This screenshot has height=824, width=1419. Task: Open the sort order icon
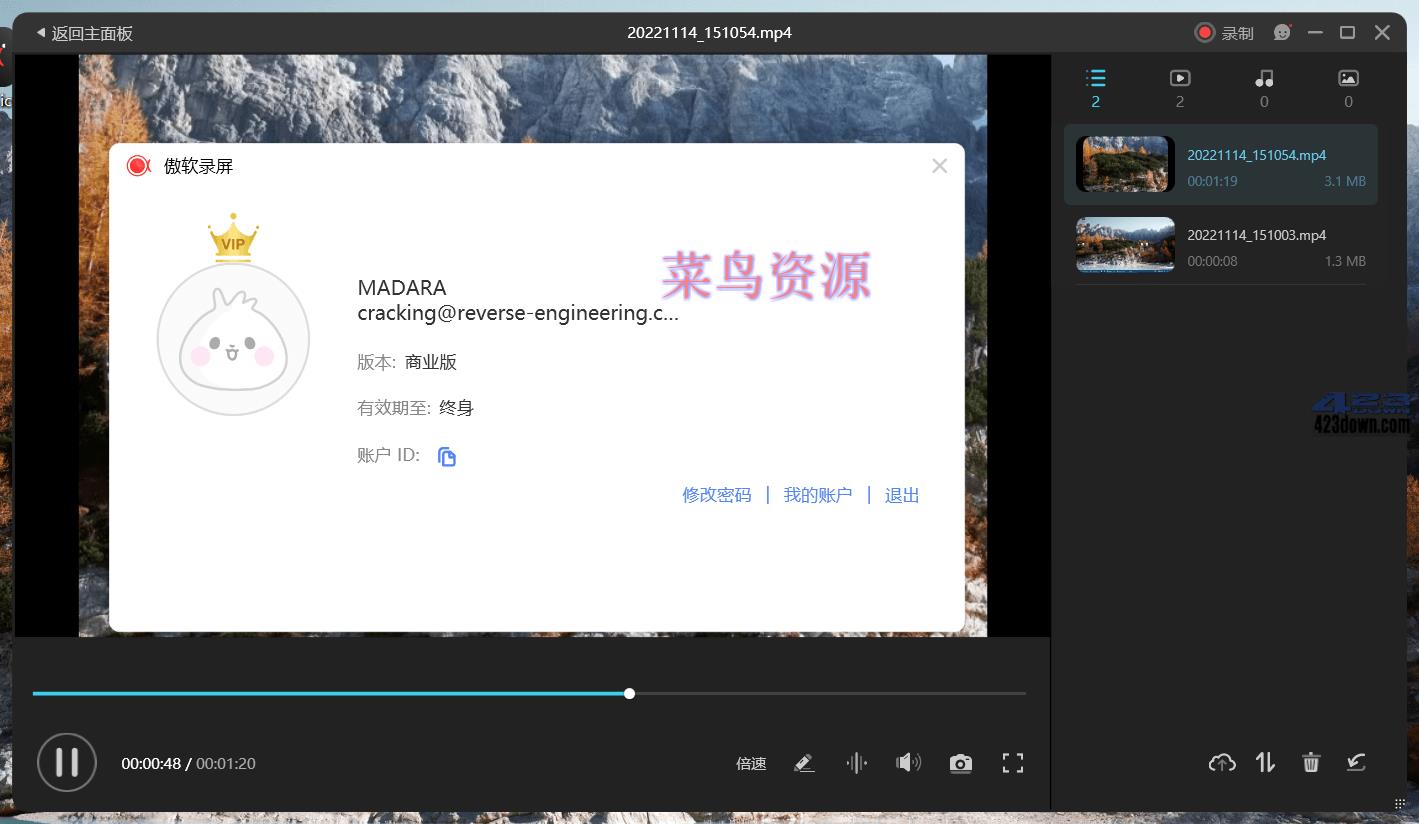[1264, 762]
